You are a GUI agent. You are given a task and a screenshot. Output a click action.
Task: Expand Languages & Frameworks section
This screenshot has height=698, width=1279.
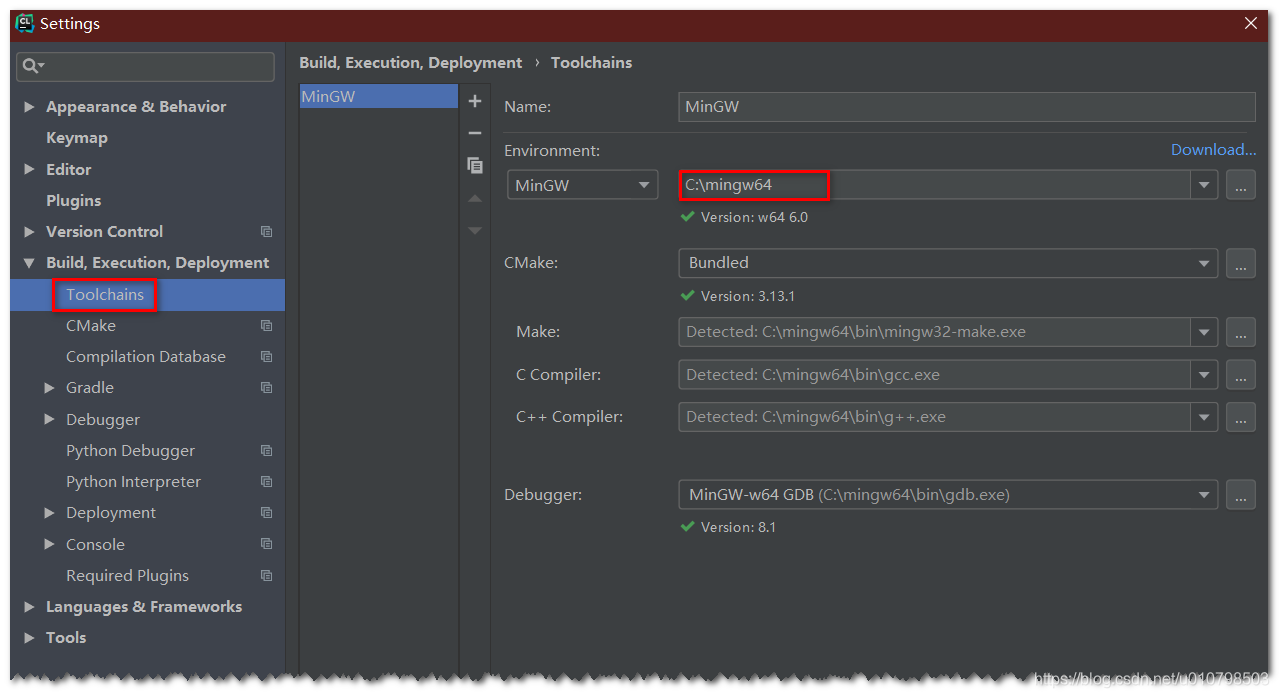click(29, 607)
